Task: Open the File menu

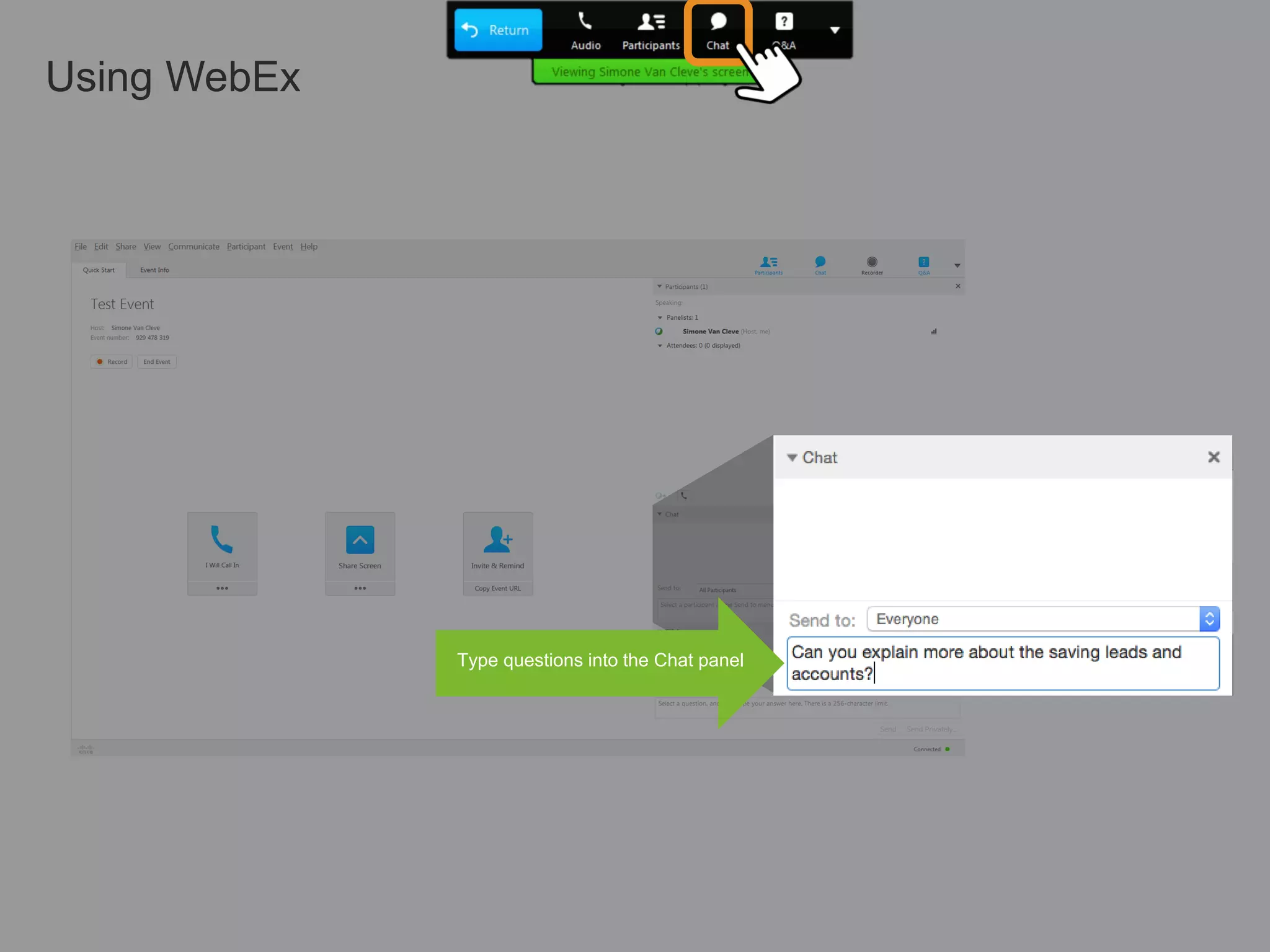Action: (81, 247)
